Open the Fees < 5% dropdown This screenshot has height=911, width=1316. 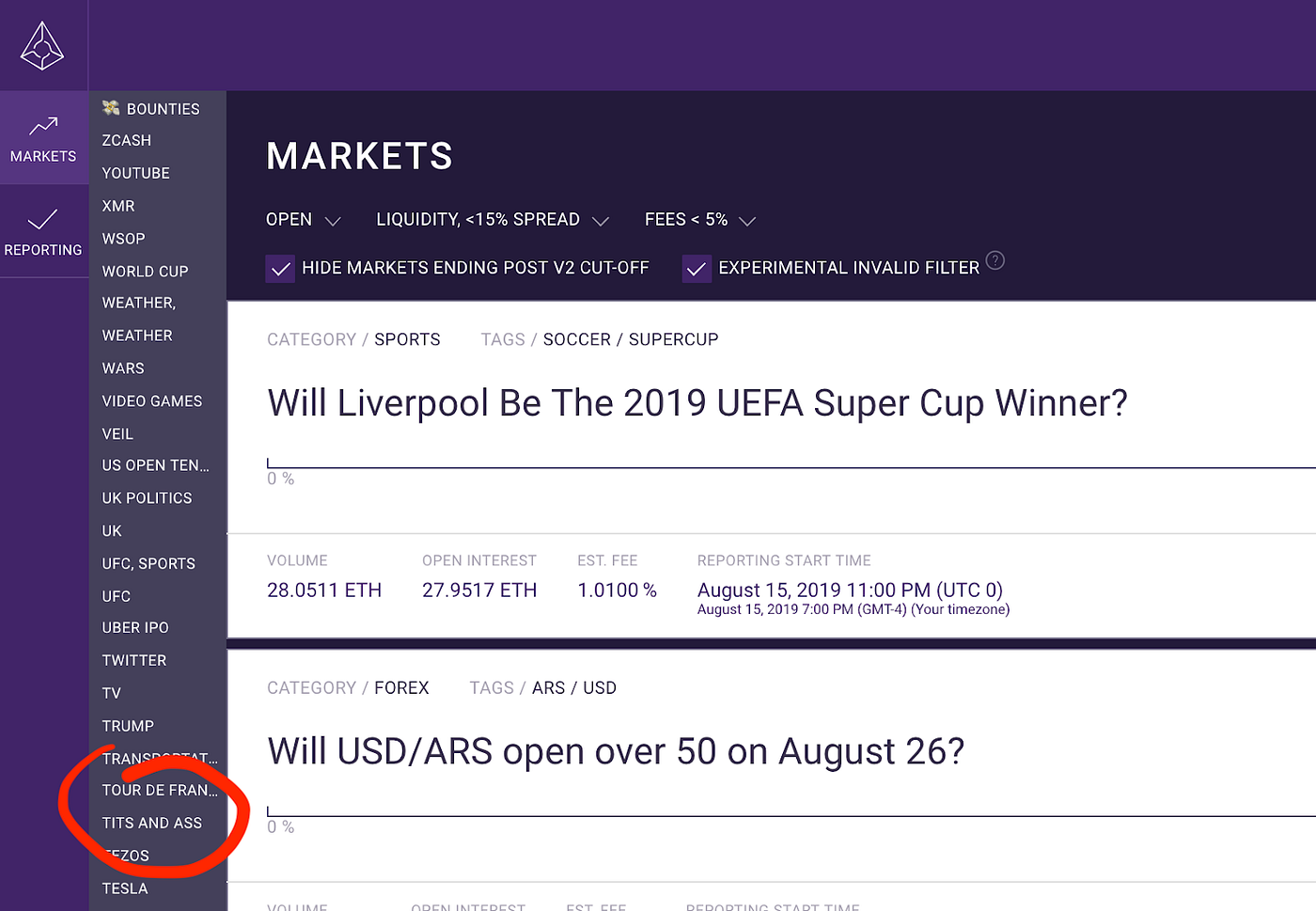tap(699, 219)
